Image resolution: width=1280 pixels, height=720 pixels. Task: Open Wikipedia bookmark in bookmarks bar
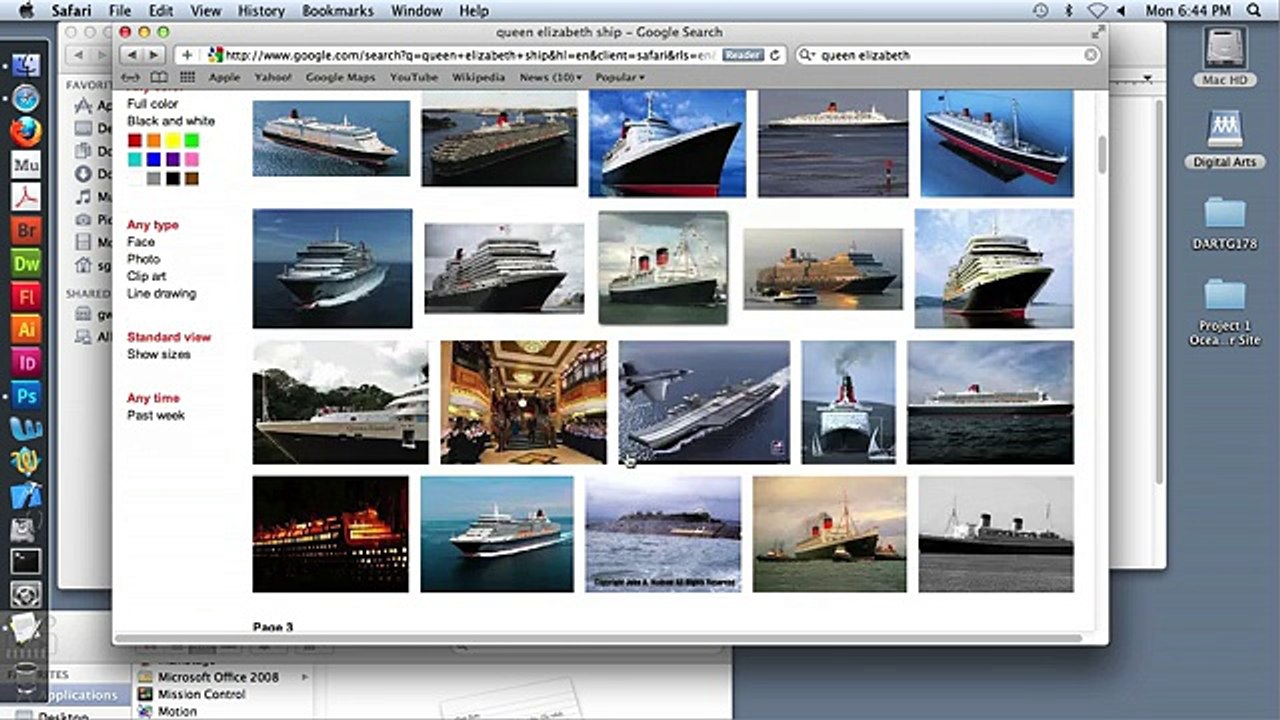pos(478,77)
